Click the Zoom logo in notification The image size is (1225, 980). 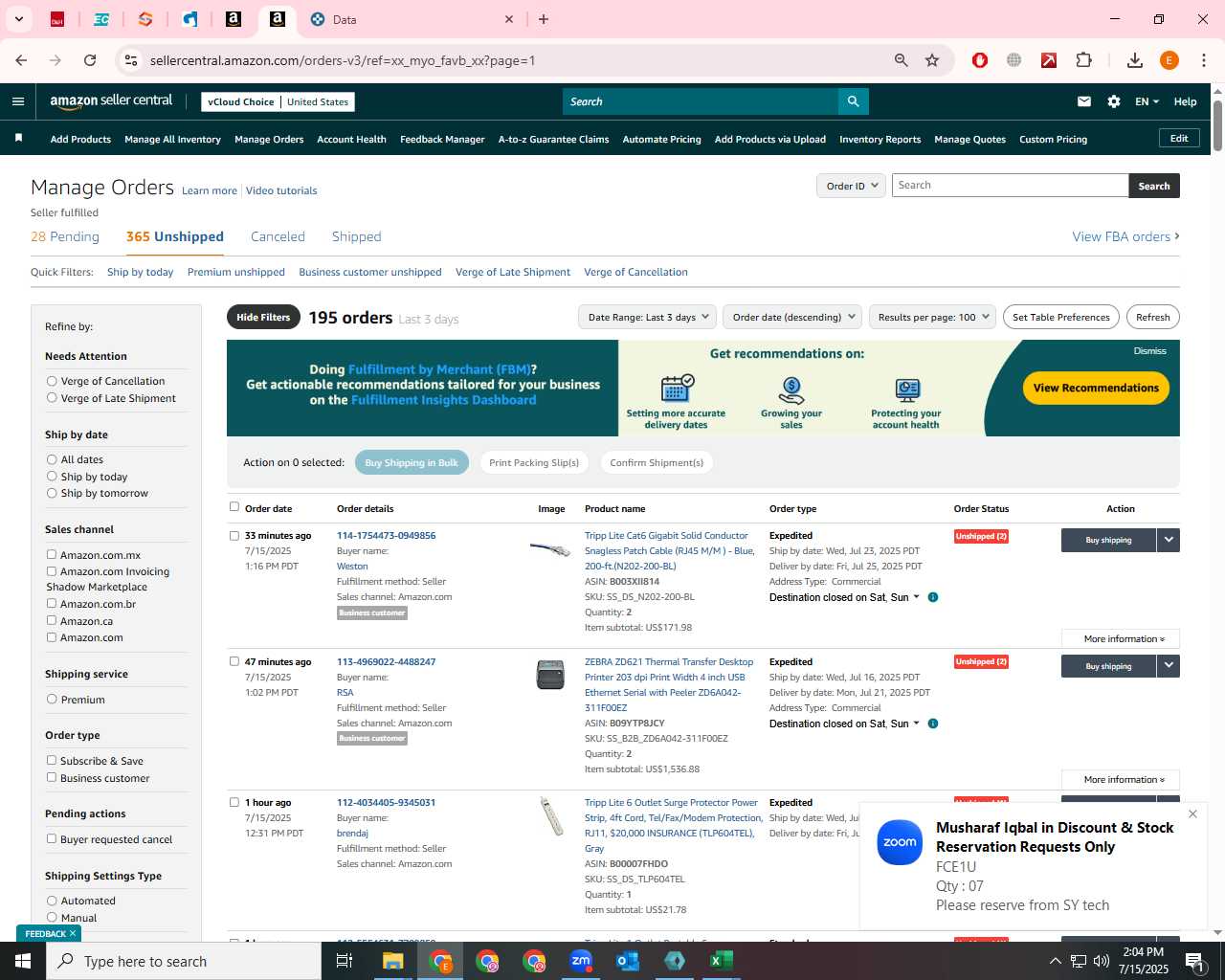coord(900,842)
